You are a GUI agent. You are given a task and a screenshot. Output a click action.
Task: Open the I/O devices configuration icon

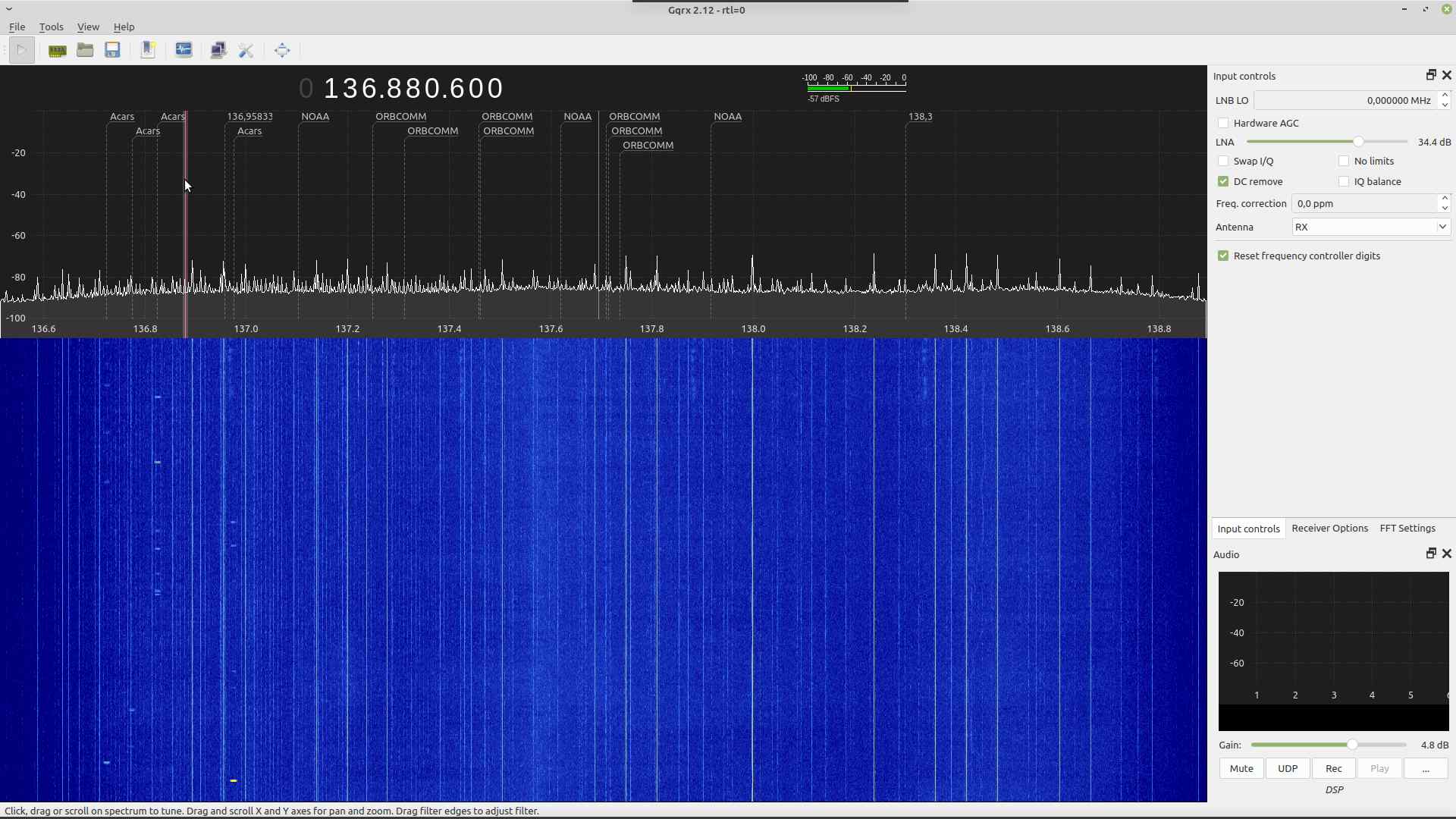(57, 51)
